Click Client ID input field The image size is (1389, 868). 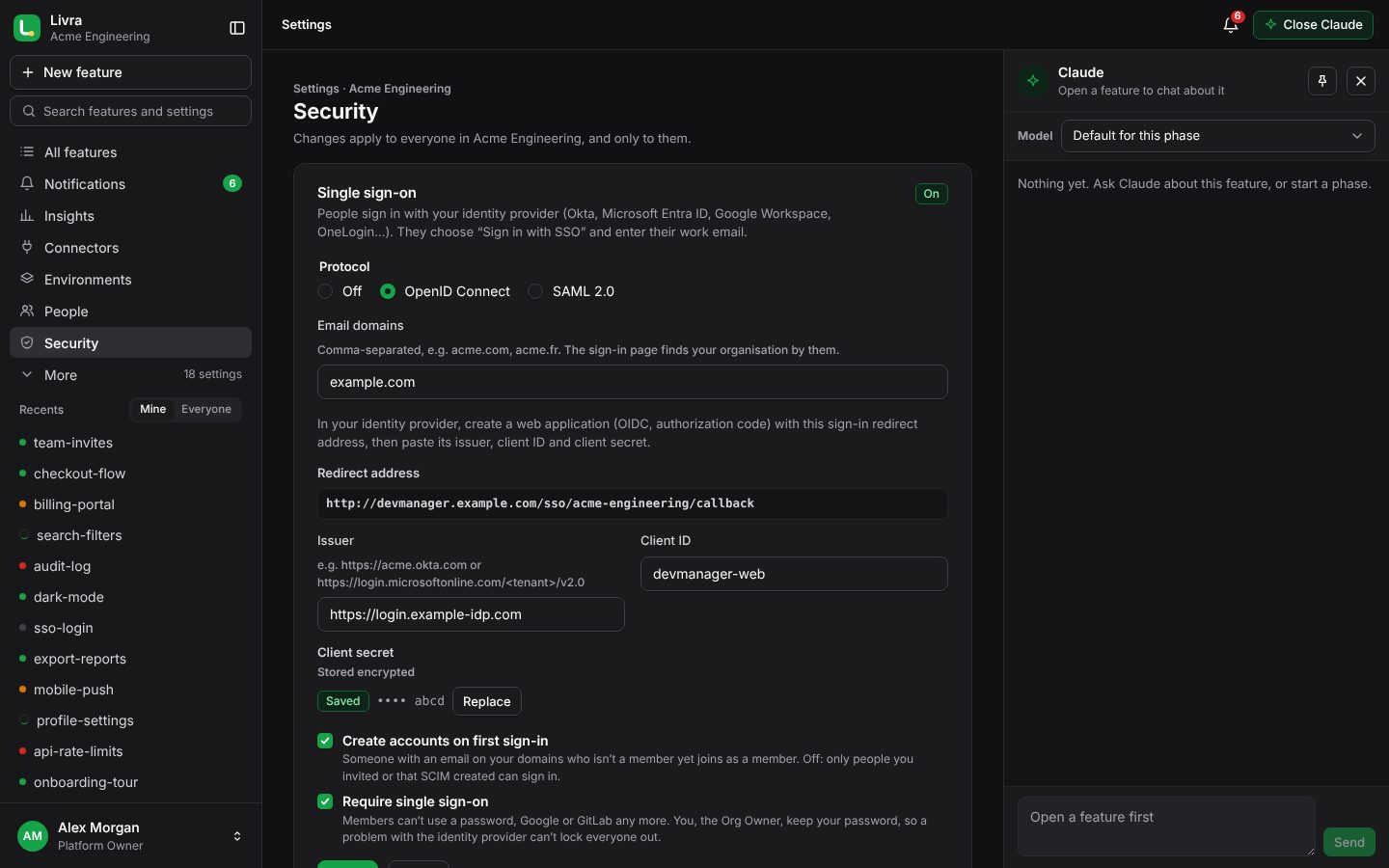794,574
